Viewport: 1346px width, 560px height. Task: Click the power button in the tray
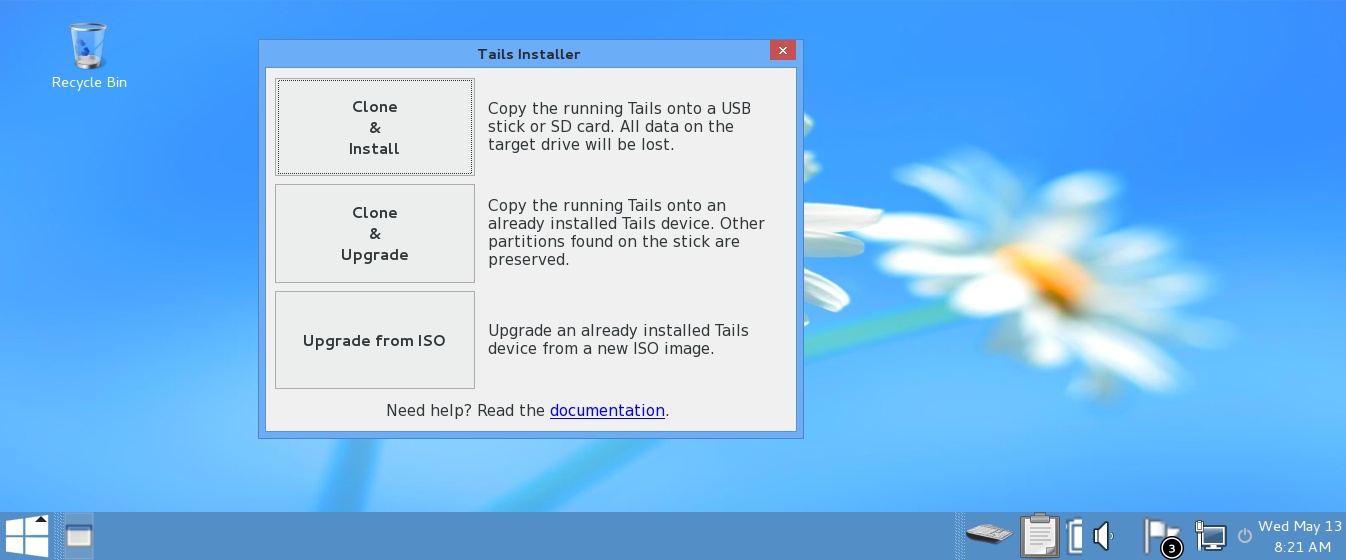(x=1244, y=536)
